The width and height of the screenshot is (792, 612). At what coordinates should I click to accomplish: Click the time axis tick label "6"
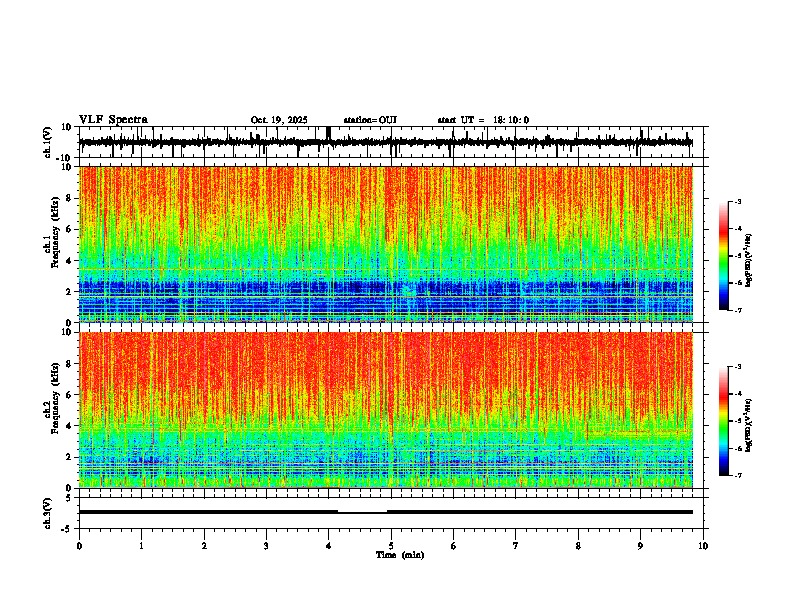point(454,546)
